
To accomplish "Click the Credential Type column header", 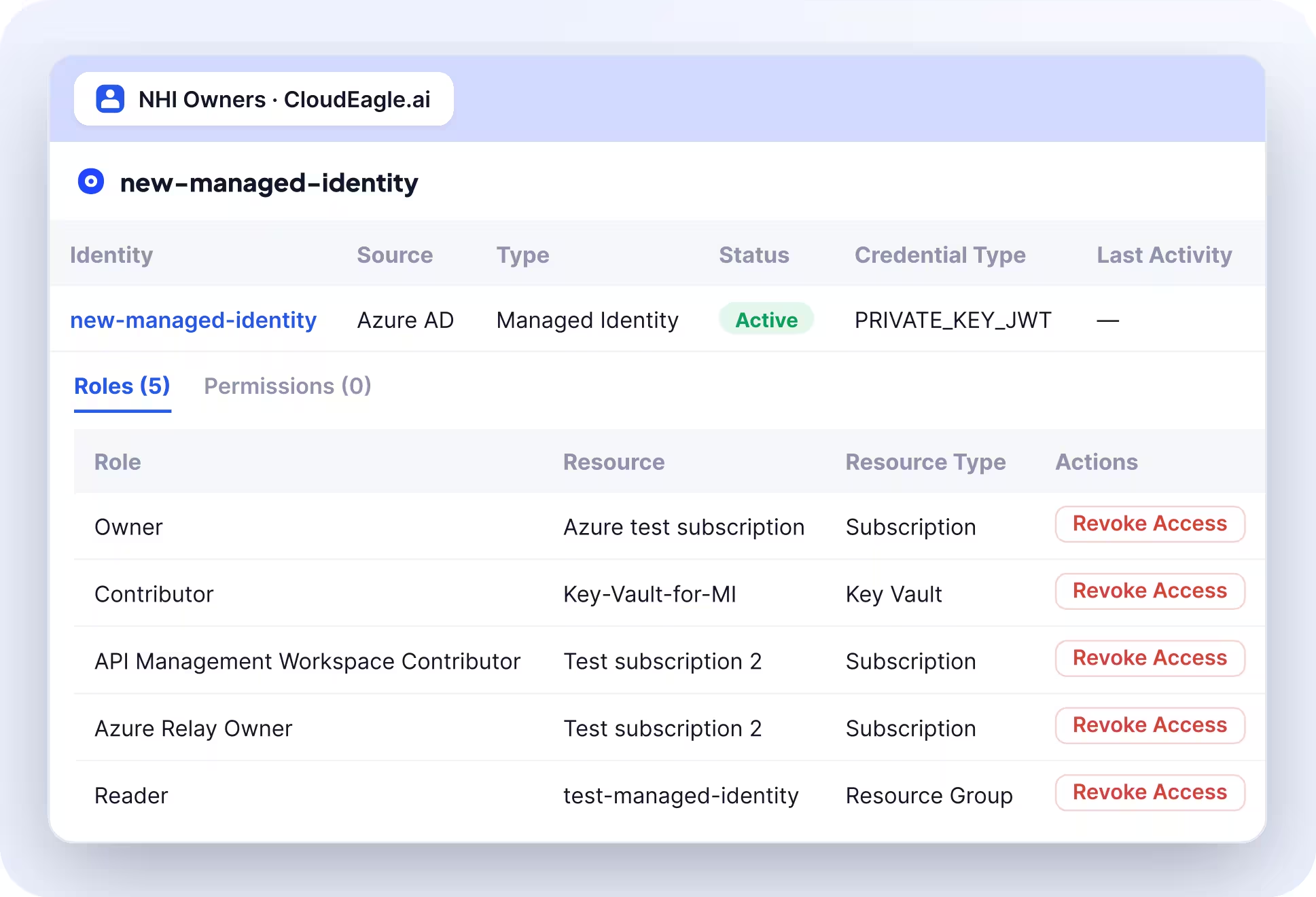I will point(940,255).
